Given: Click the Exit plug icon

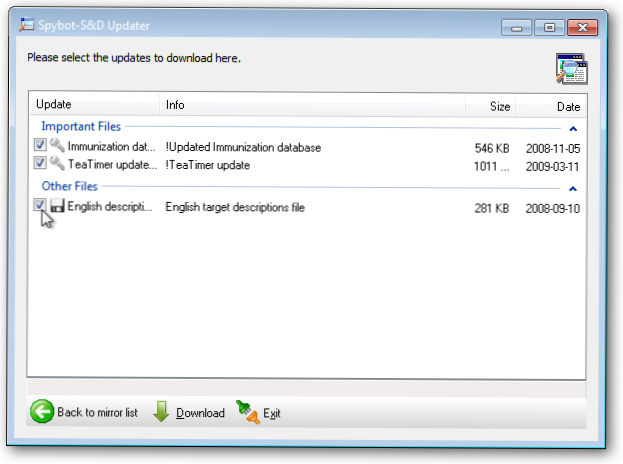Looking at the screenshot, I should point(246,412).
